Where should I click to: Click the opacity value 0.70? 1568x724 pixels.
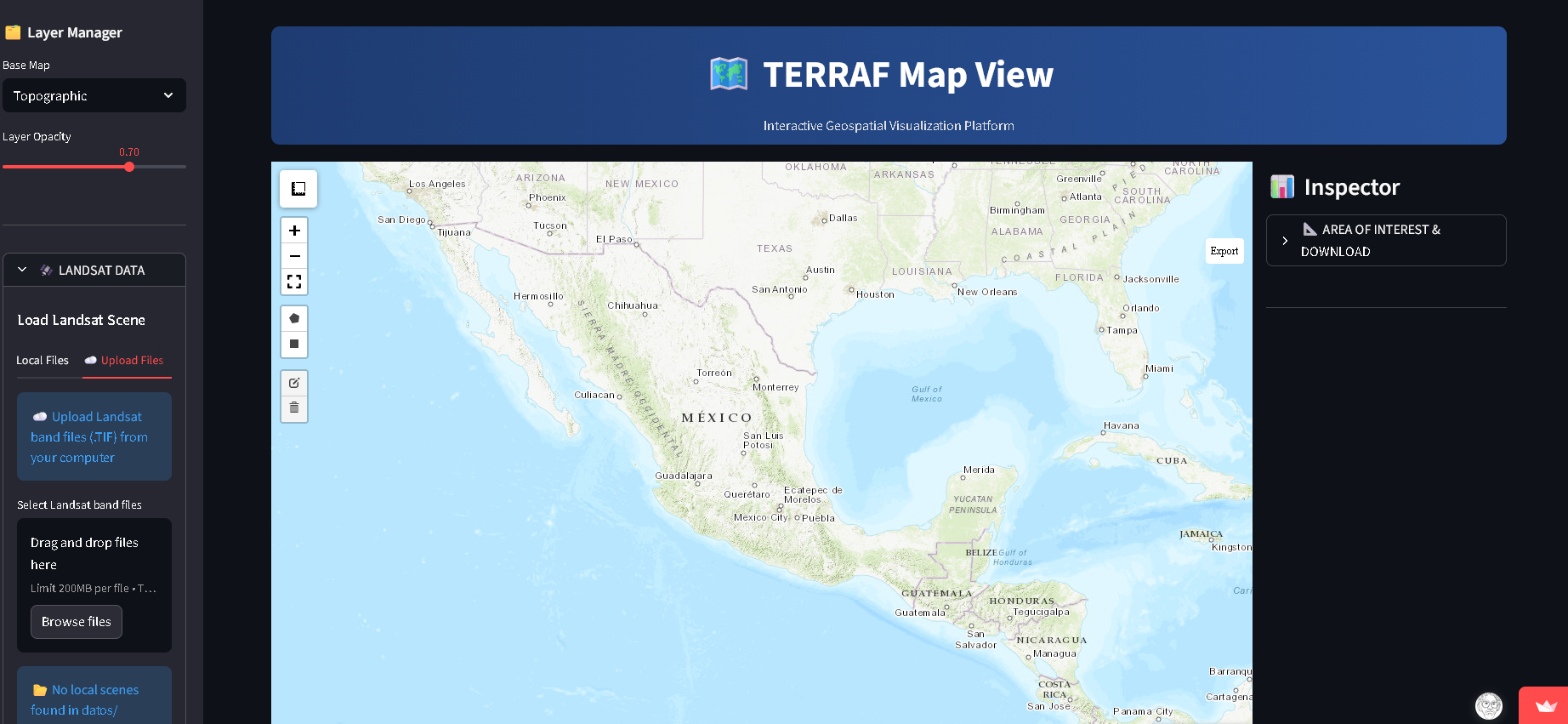(x=129, y=152)
